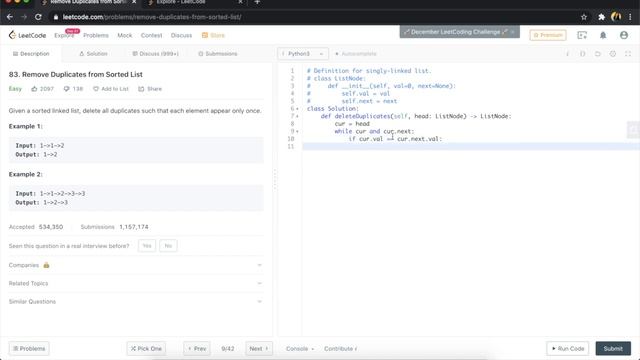Expand the Similar Questions section

[x=136, y=302]
